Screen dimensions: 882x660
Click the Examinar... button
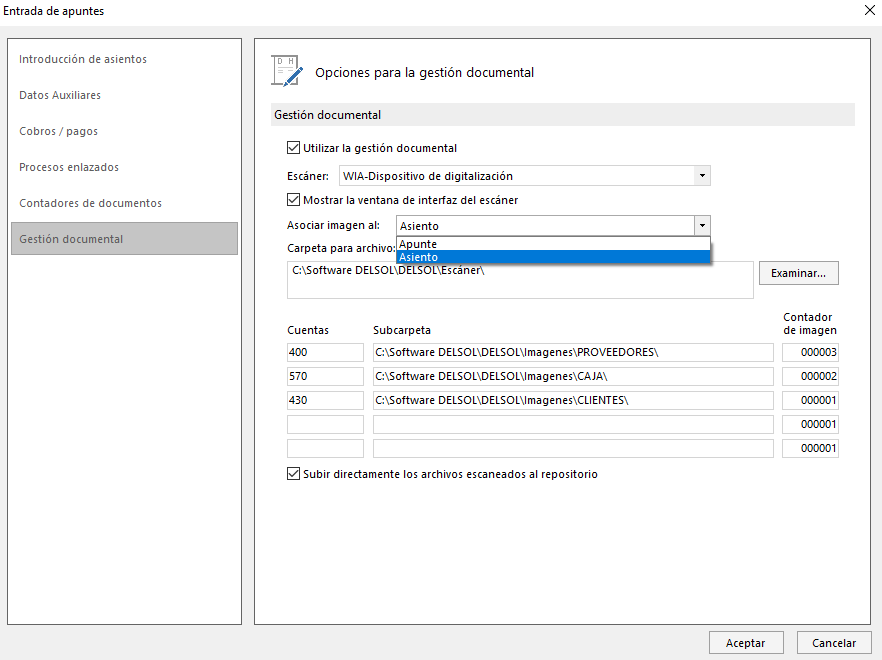pyautogui.click(x=799, y=273)
